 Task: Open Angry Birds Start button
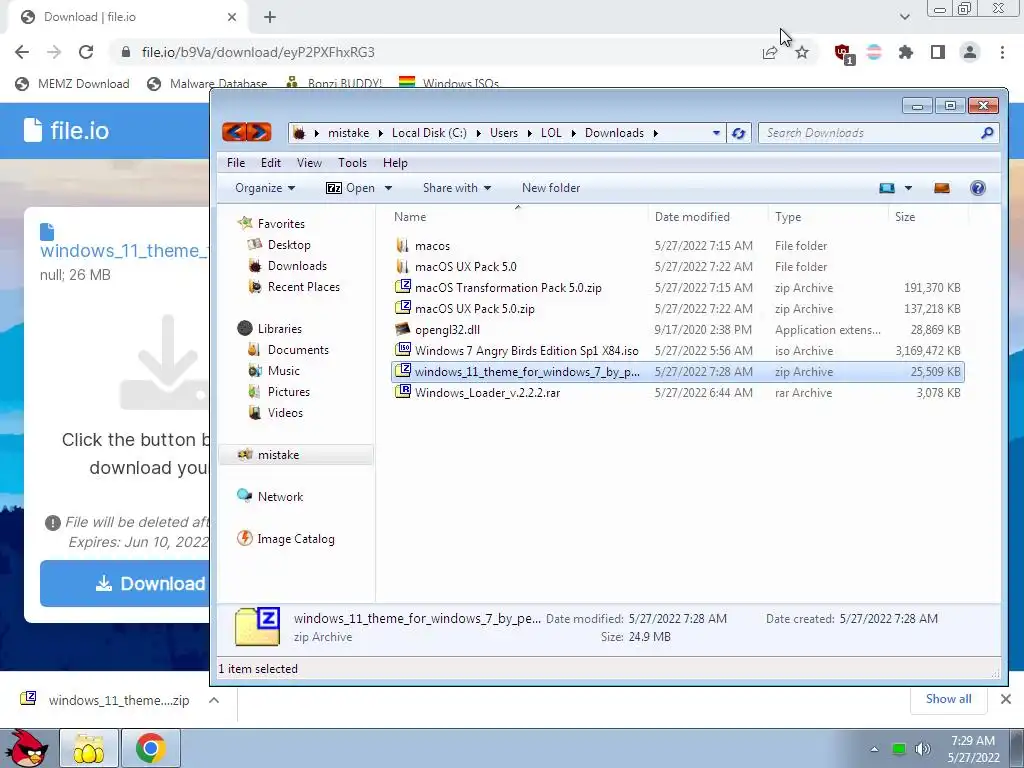[26, 748]
